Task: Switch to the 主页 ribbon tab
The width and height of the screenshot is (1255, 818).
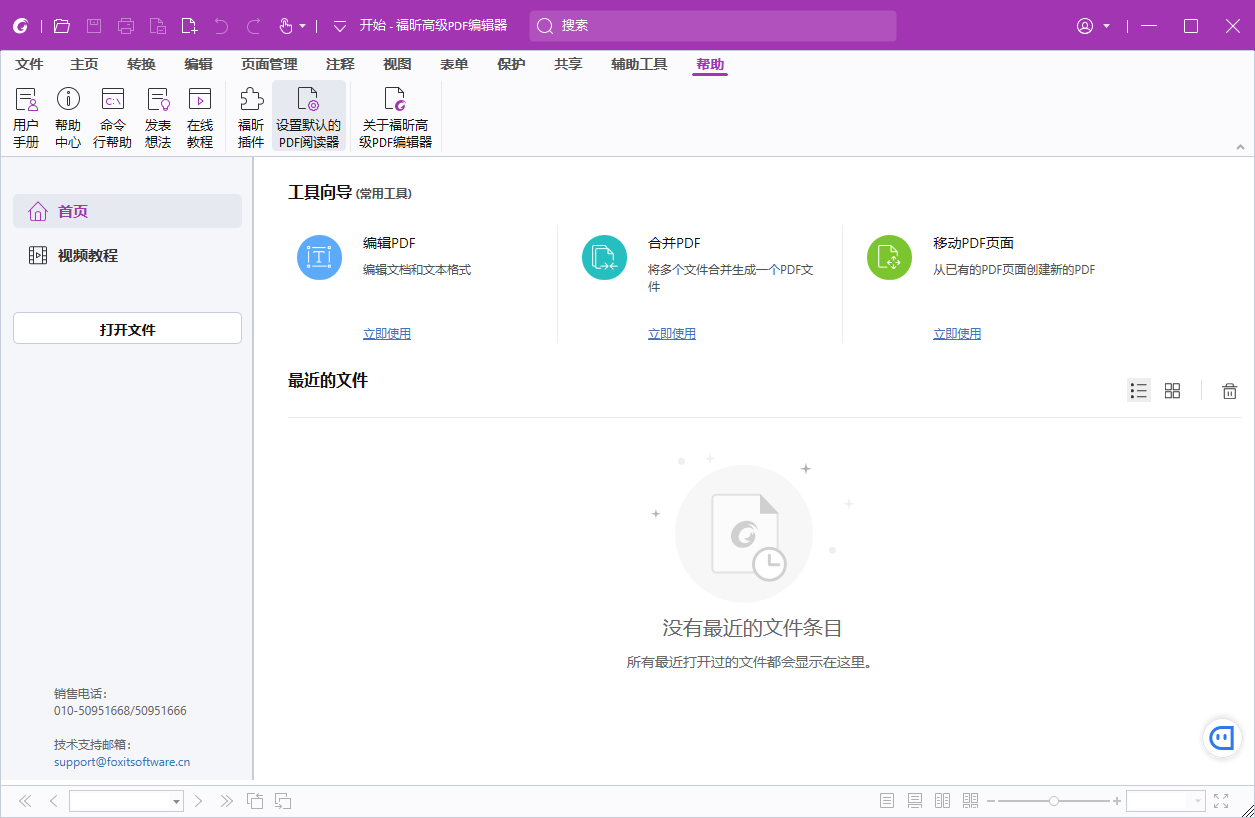Action: point(84,64)
